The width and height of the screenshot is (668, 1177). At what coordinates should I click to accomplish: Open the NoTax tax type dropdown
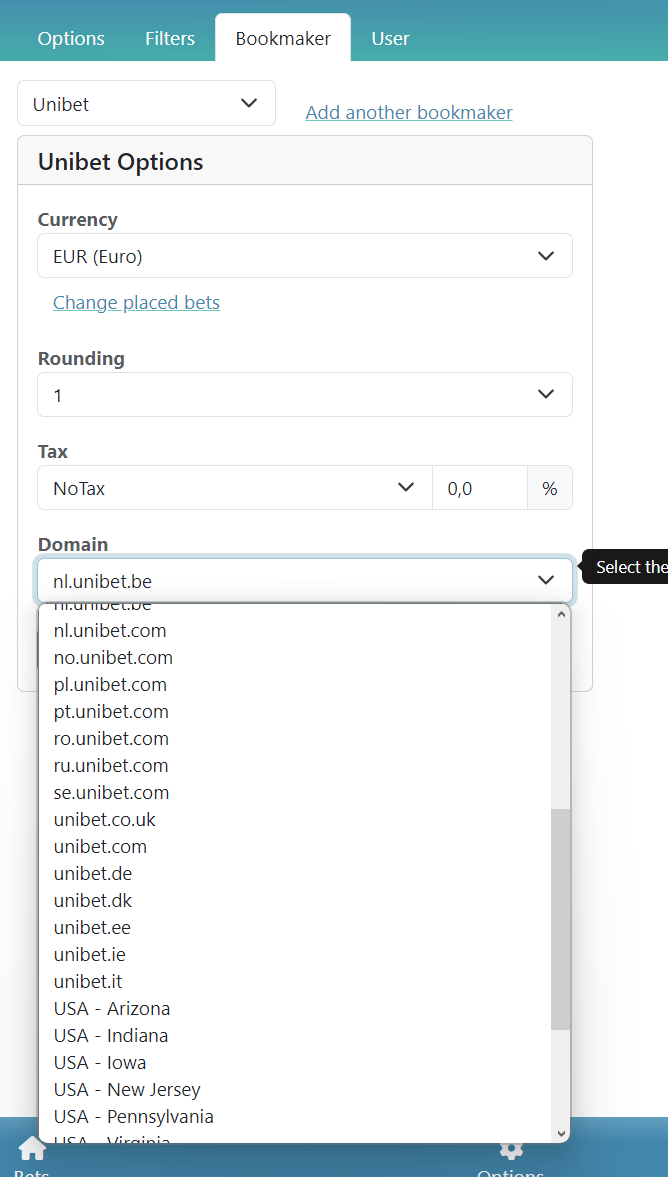[235, 488]
